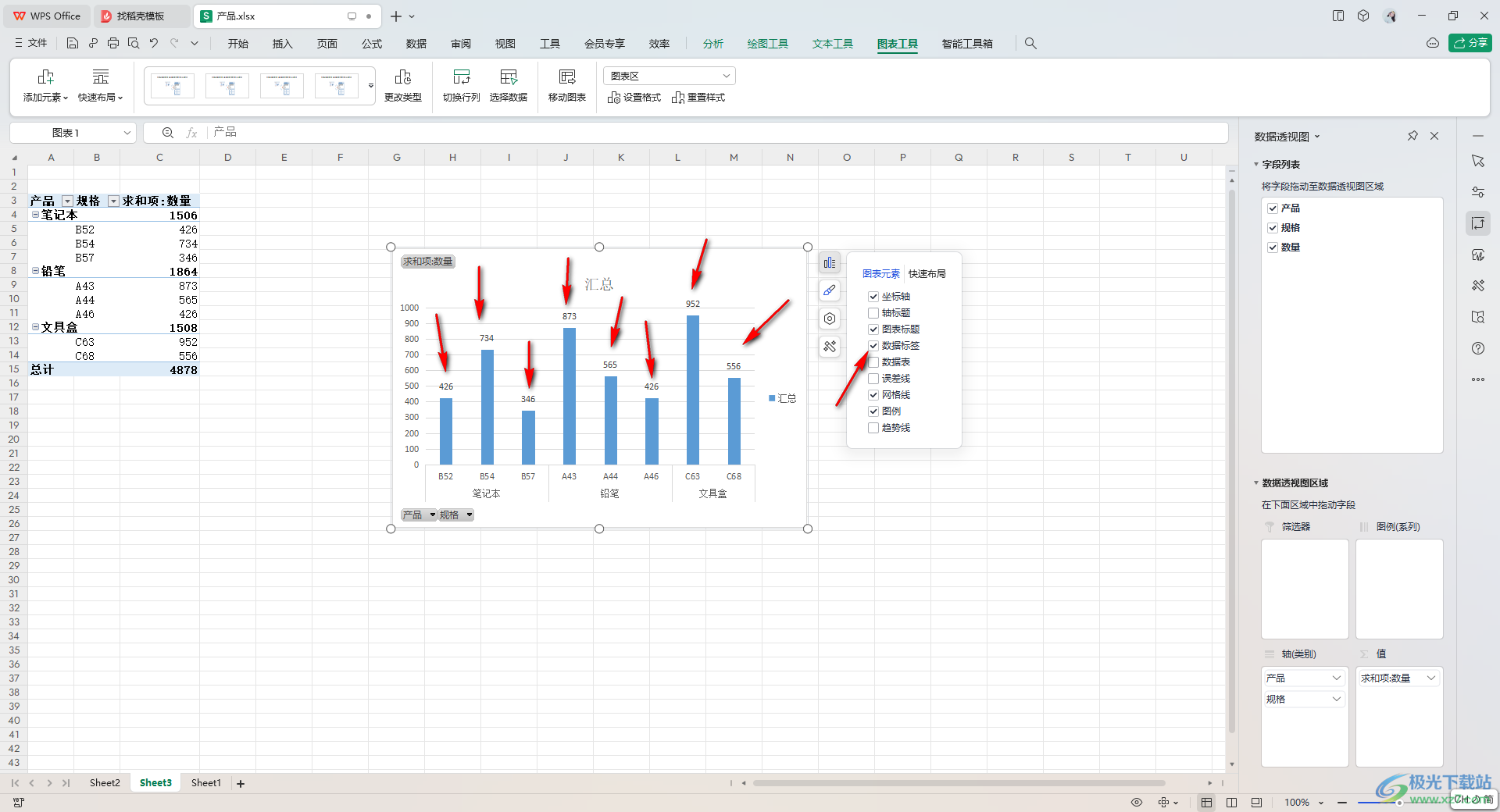Switch to Sheet1 tab
The height and width of the screenshot is (812, 1500).
pos(206,783)
